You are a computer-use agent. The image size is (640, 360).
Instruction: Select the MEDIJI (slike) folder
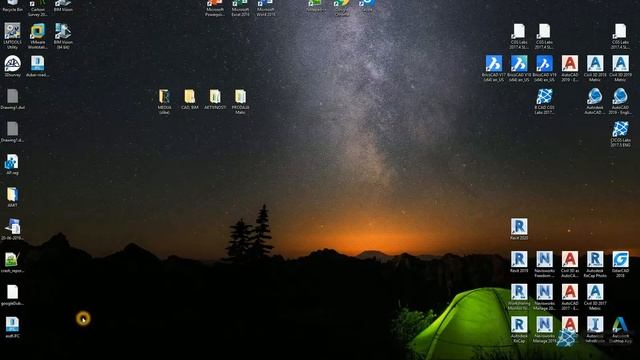(164, 102)
